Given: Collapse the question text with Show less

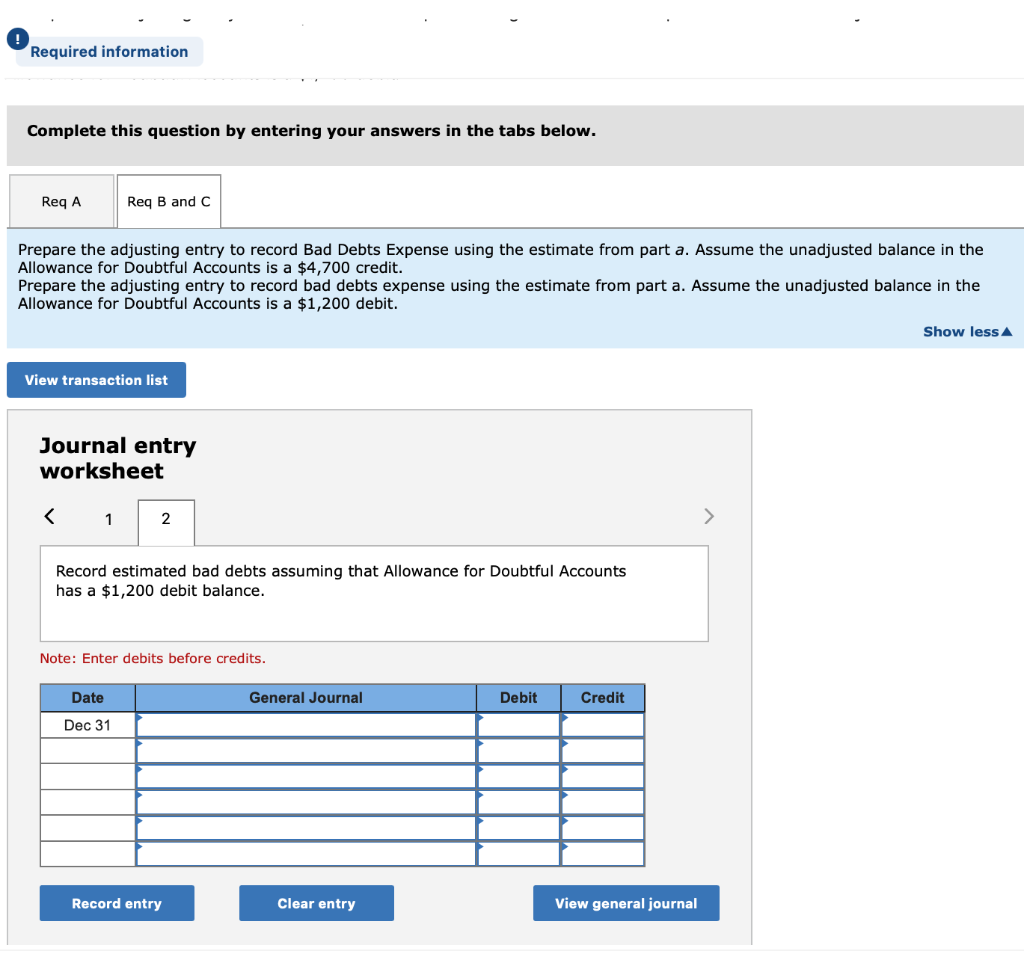Looking at the screenshot, I should point(960,331).
